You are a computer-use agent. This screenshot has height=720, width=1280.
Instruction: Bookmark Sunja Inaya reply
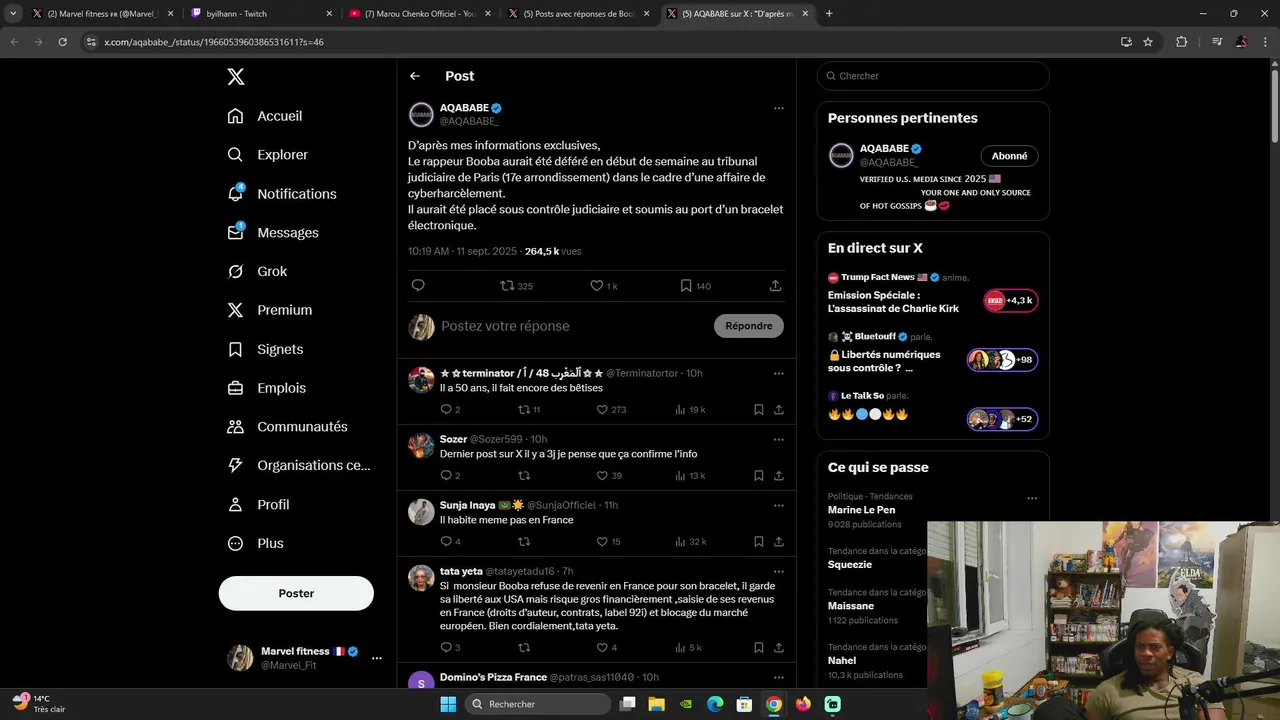758,542
